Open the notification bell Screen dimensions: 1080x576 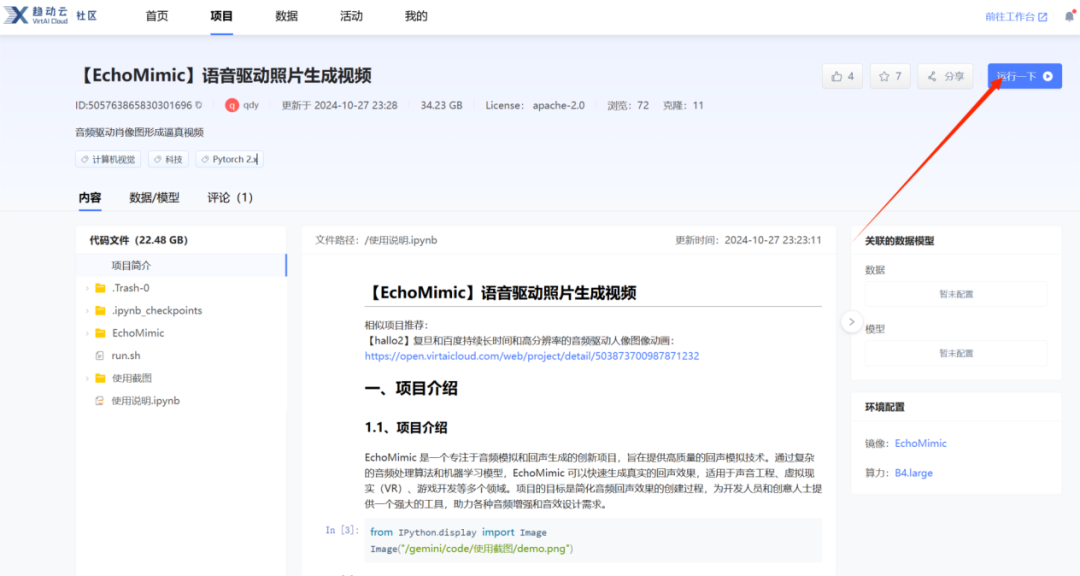coord(1069,17)
